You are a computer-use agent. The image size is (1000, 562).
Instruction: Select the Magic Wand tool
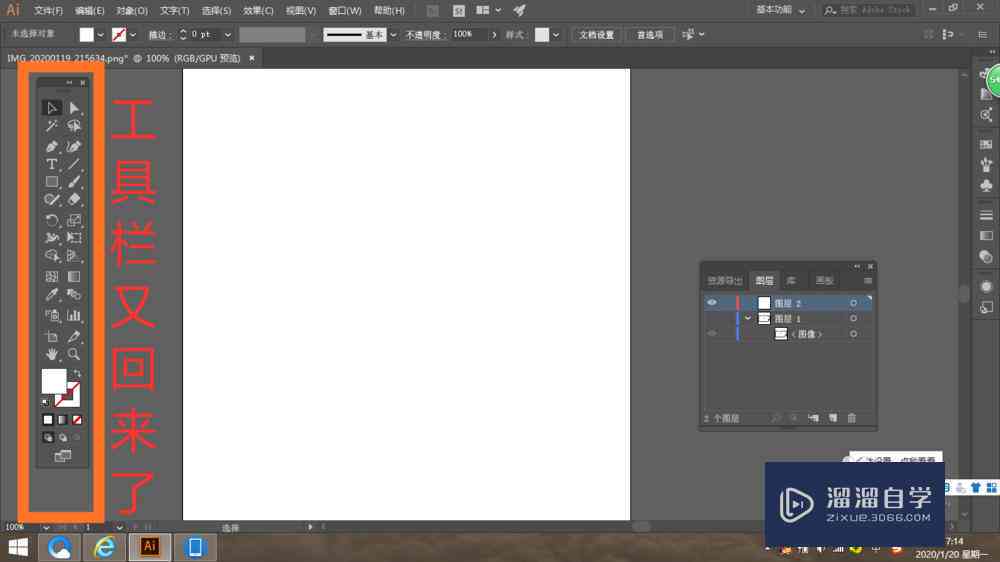(52, 126)
